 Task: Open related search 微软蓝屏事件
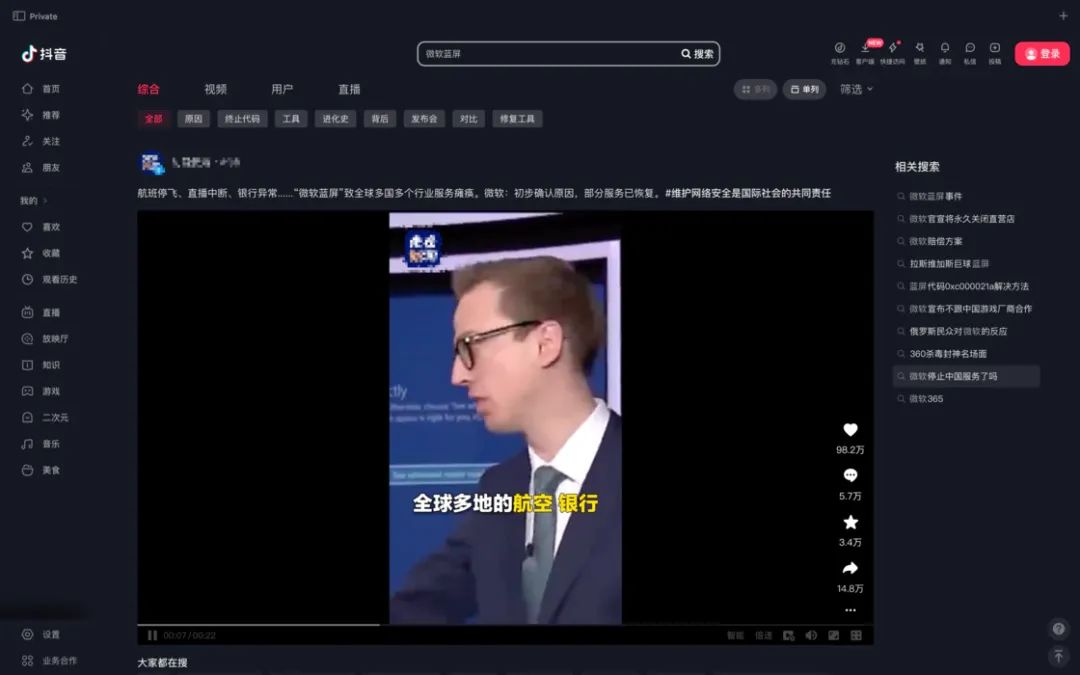[x=935, y=196]
